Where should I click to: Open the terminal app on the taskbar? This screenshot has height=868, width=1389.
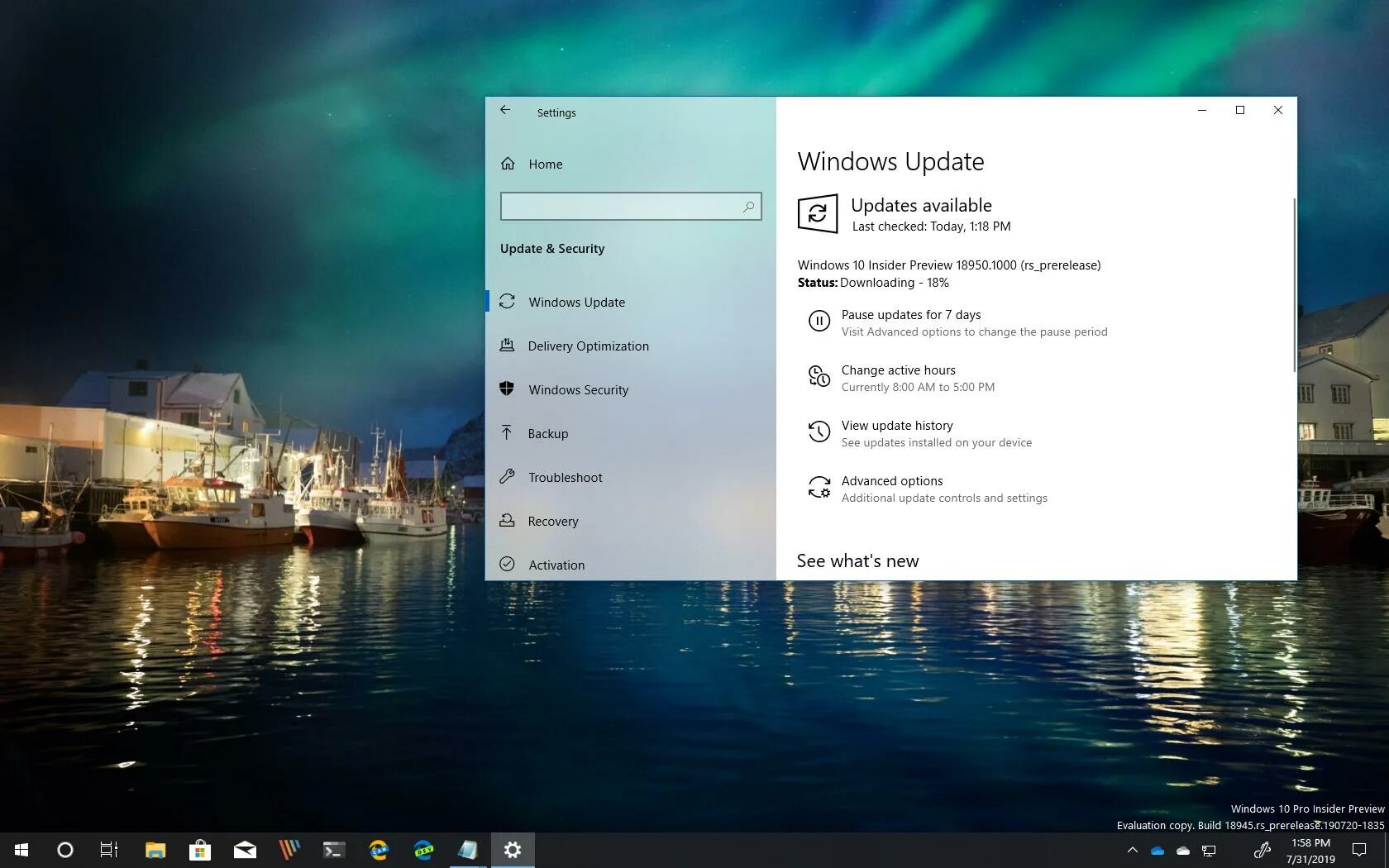(x=334, y=850)
